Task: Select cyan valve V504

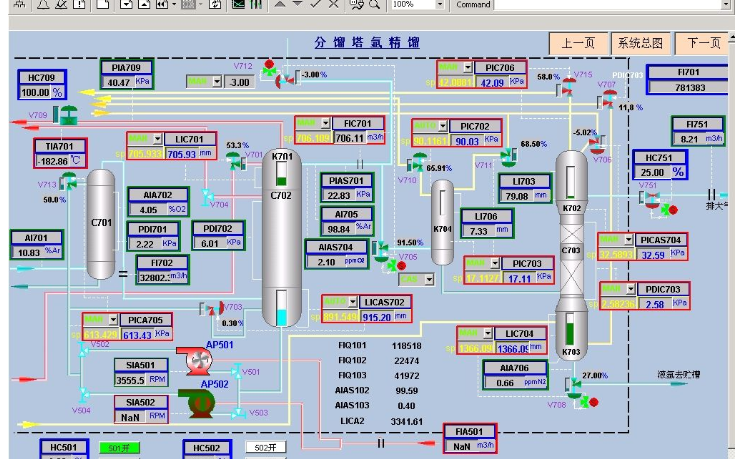Action: point(84,395)
